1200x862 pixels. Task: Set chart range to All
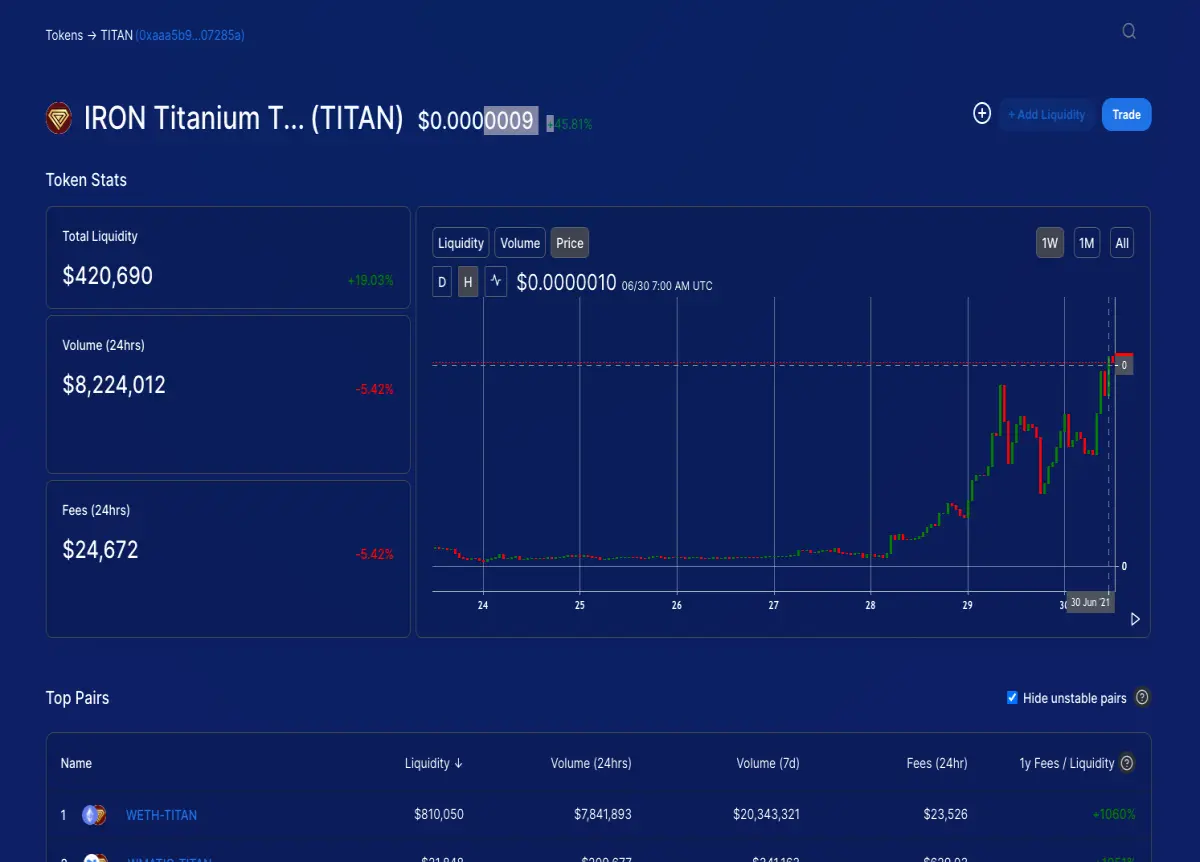pos(1122,243)
